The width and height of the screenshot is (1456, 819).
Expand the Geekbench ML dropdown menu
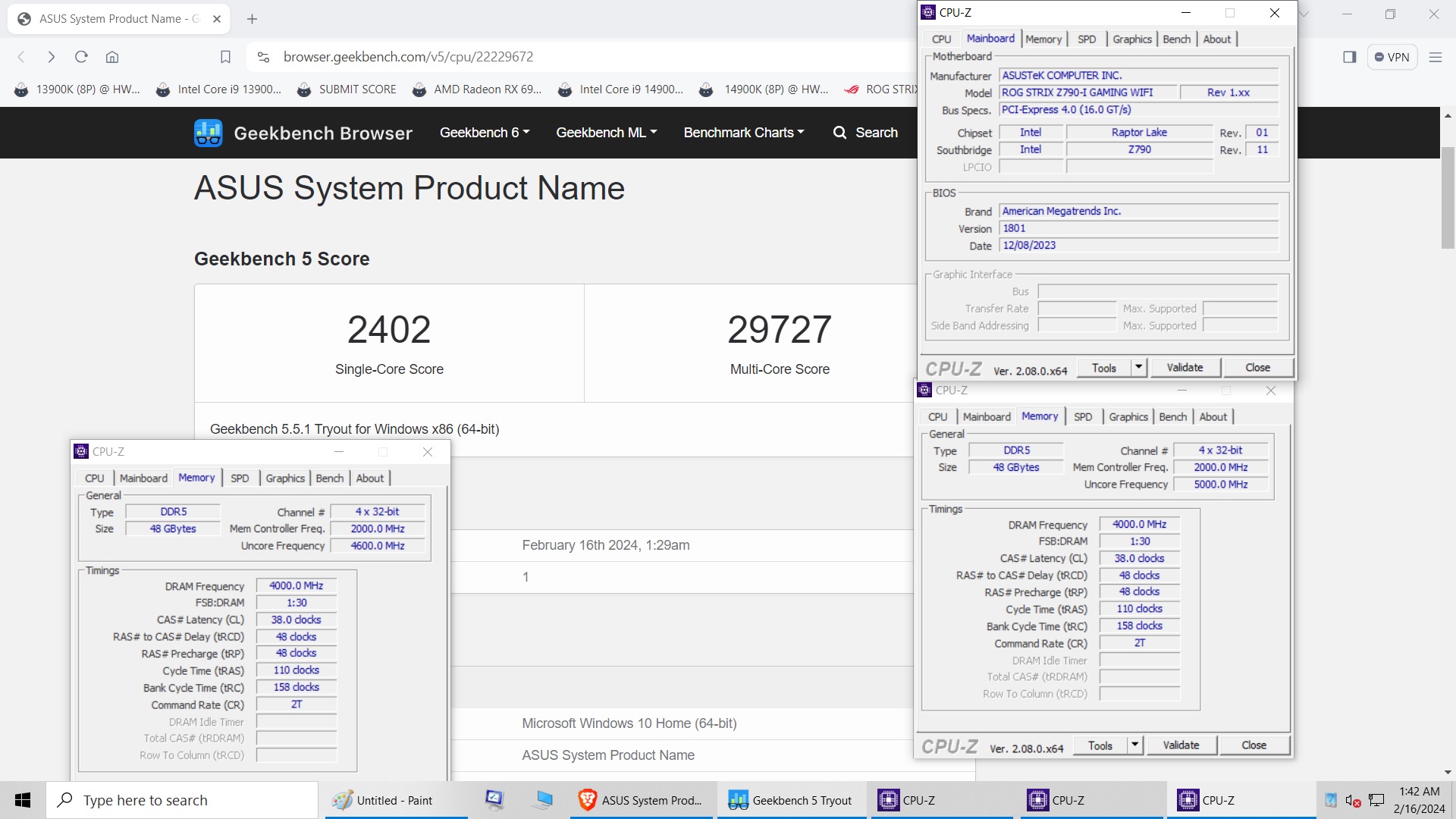(607, 133)
